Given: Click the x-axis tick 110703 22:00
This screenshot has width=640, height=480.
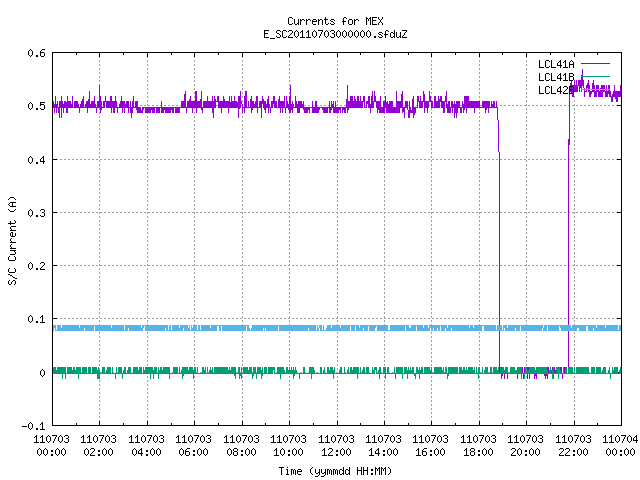Looking at the screenshot, I should pyautogui.click(x=573, y=446).
